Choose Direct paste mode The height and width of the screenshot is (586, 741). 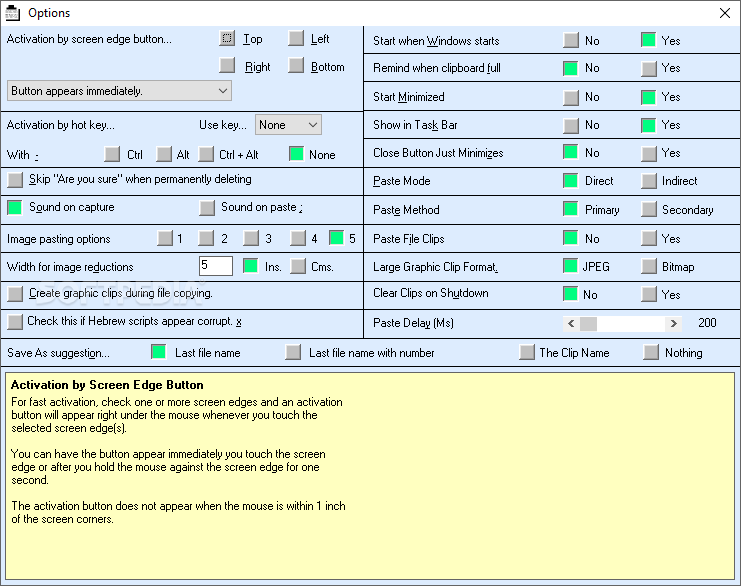[571, 181]
